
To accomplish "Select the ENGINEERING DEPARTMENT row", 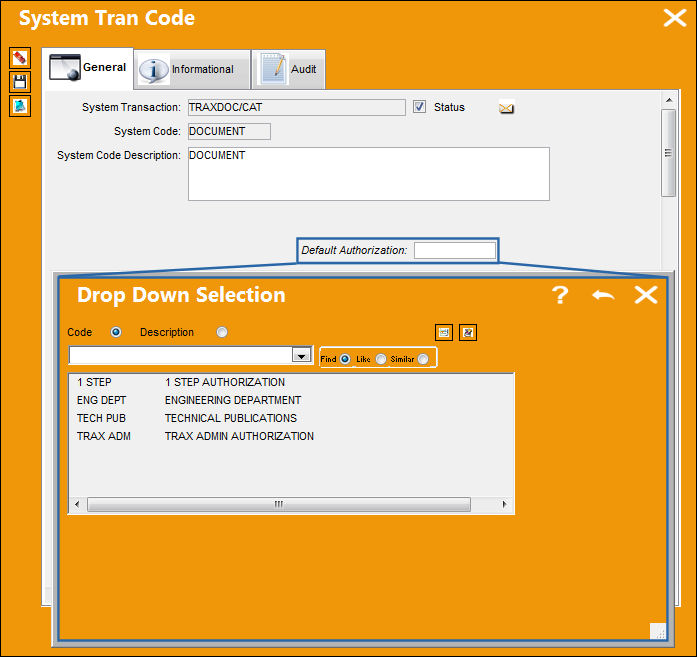I will pyautogui.click(x=291, y=400).
